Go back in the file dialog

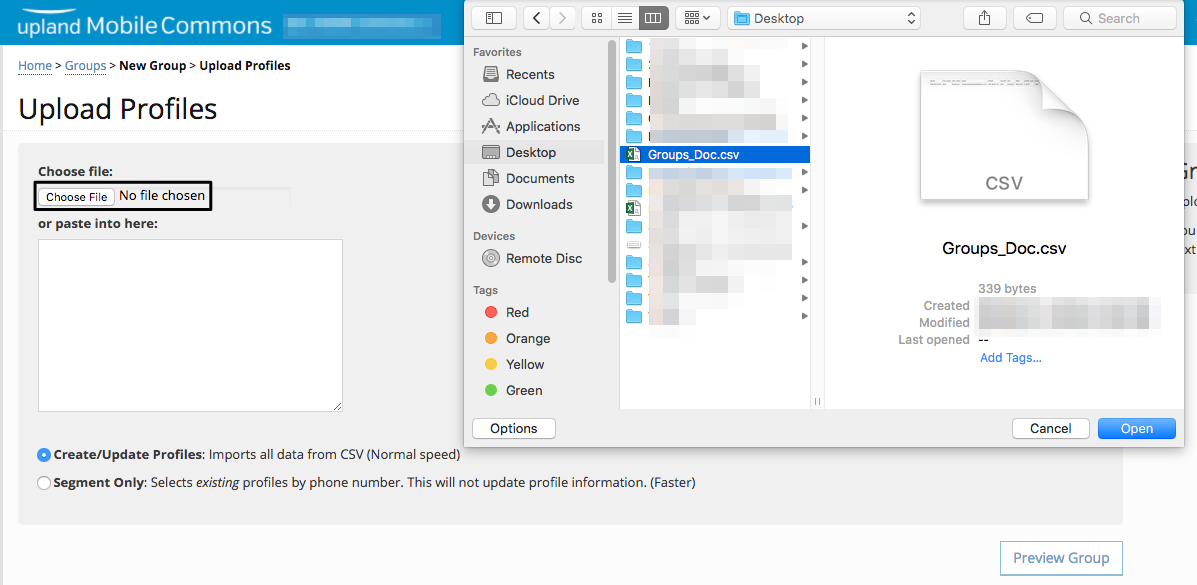pyautogui.click(x=537, y=18)
